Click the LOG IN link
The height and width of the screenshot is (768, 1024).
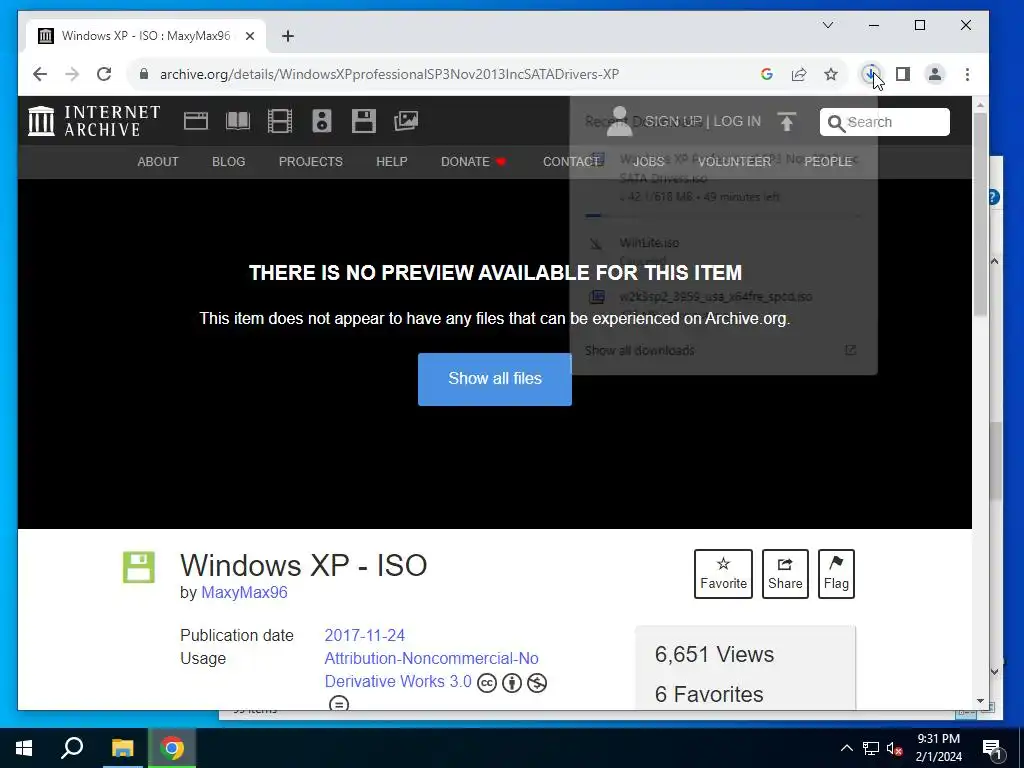coord(737,121)
